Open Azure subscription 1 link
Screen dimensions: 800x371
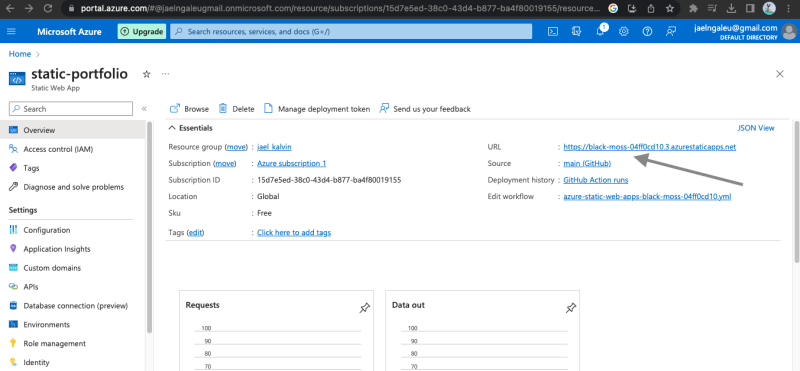[x=291, y=163]
